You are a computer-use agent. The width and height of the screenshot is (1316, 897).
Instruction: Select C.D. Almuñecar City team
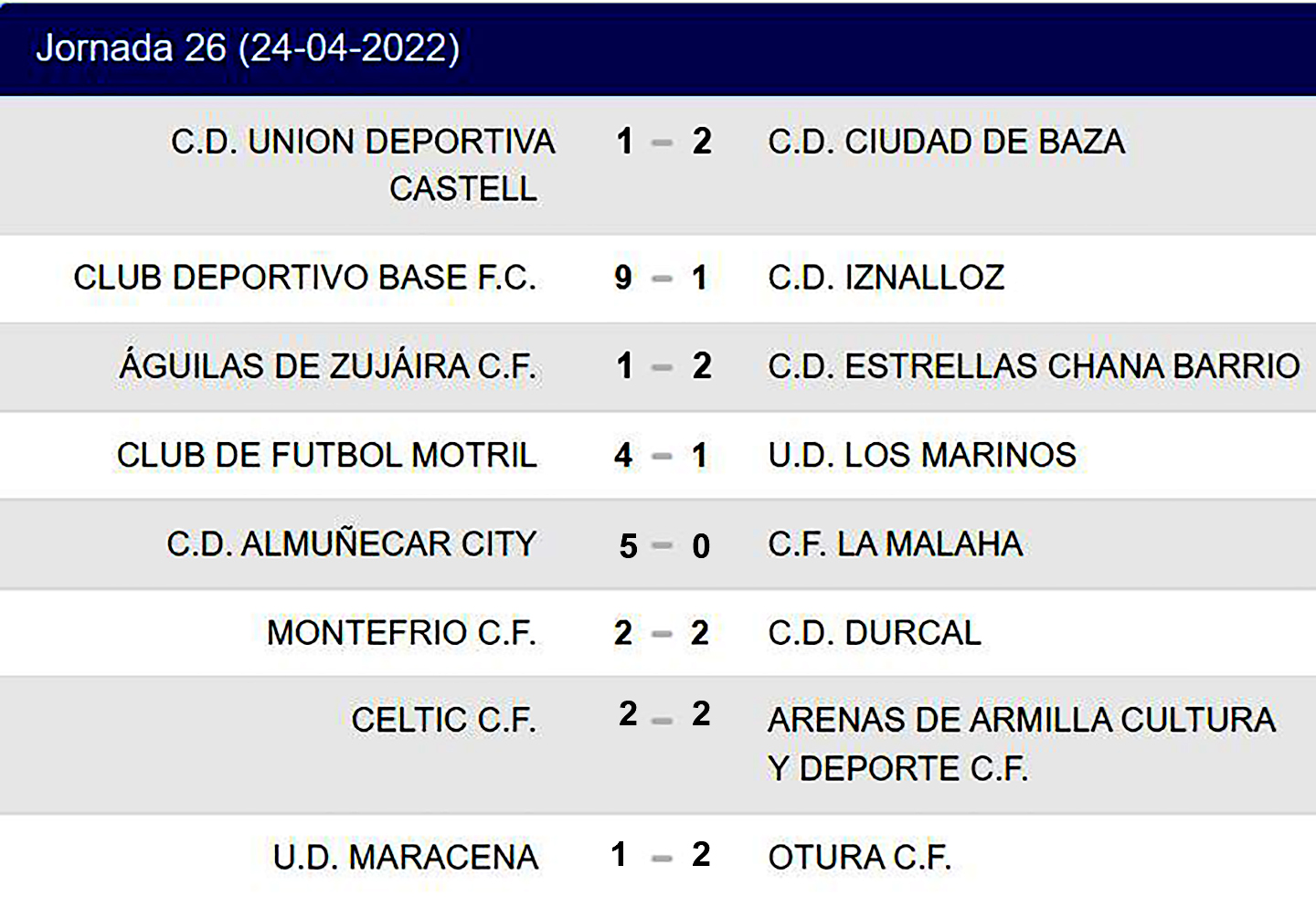pyautogui.click(x=351, y=544)
